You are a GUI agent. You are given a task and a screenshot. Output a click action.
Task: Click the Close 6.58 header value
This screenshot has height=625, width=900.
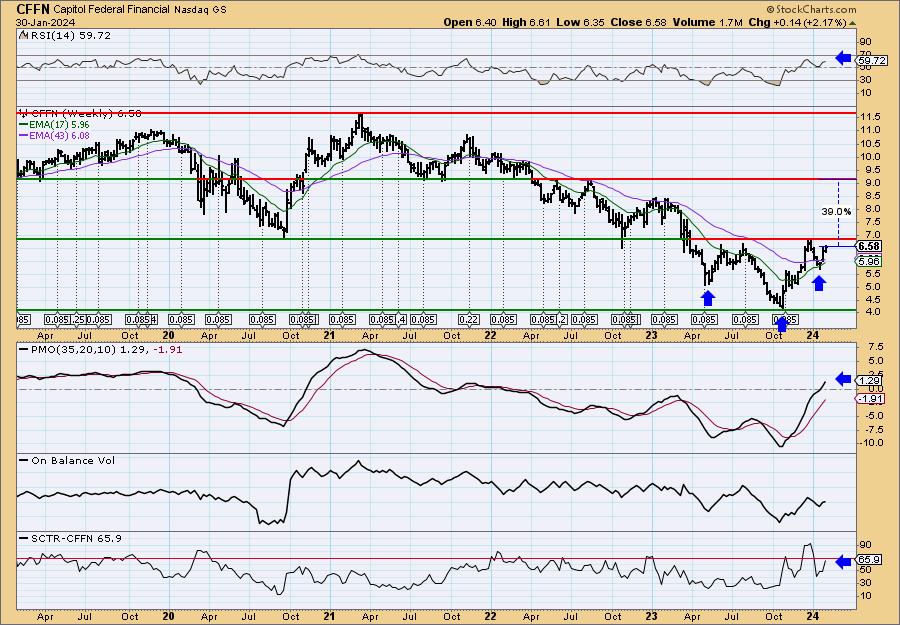tap(639, 22)
